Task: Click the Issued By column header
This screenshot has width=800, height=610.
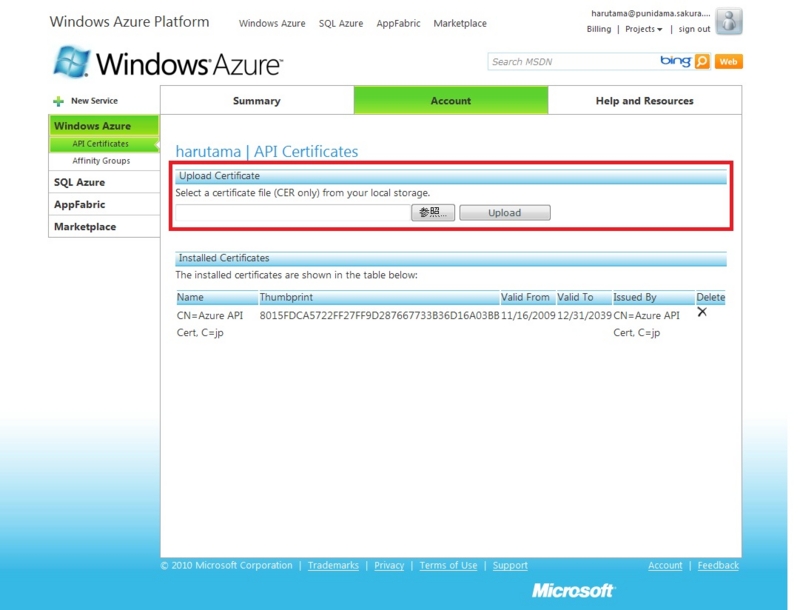Action: 654,297
